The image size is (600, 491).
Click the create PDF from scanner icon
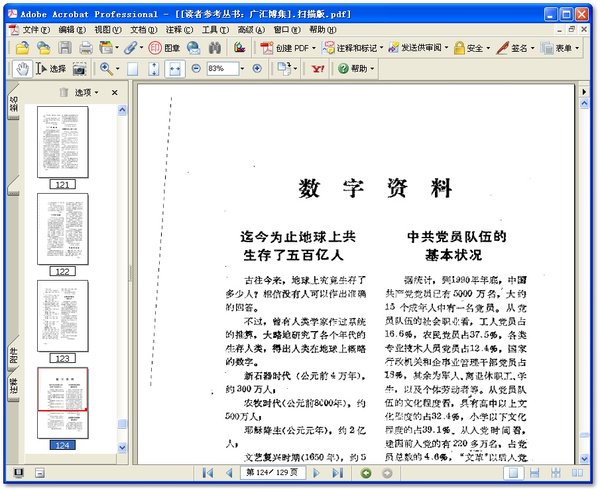tap(239, 48)
